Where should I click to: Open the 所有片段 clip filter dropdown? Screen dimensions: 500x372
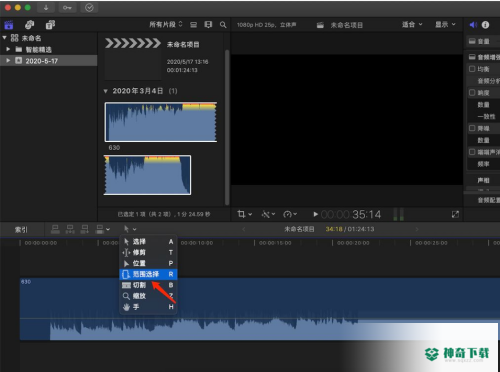point(166,24)
